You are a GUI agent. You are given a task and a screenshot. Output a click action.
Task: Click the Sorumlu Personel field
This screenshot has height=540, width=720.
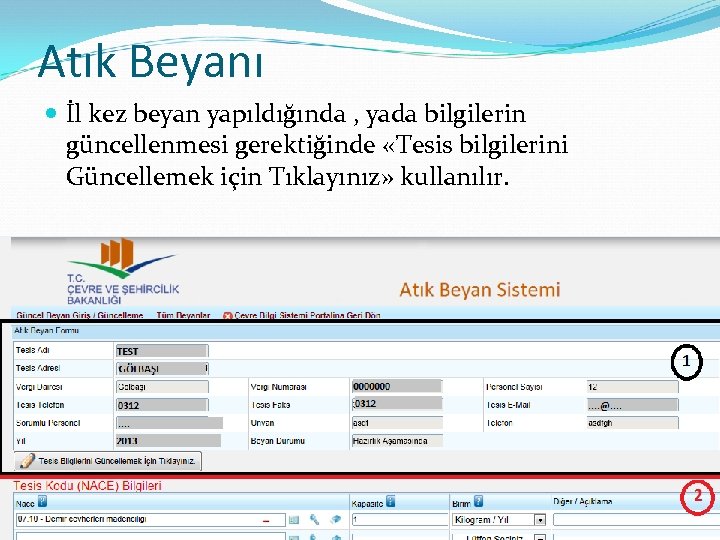(169, 423)
